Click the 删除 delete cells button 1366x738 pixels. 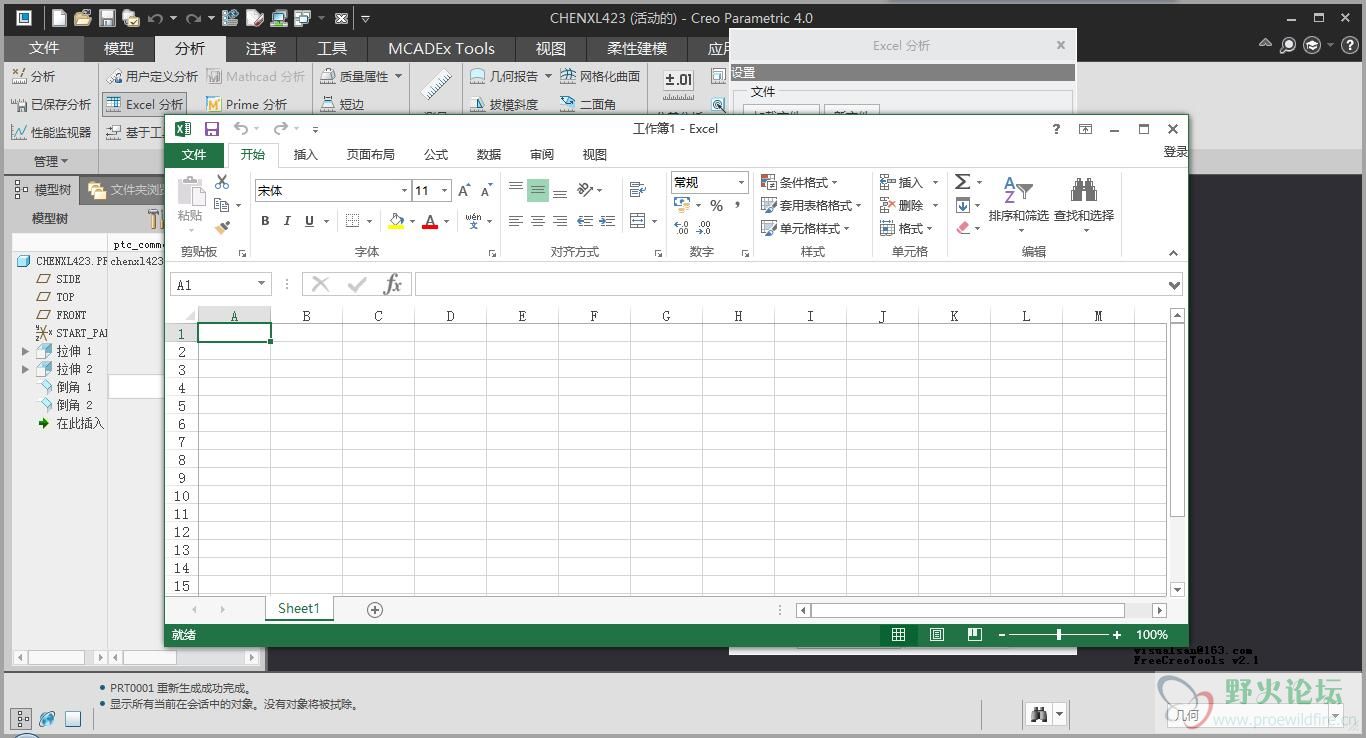[x=901, y=205]
